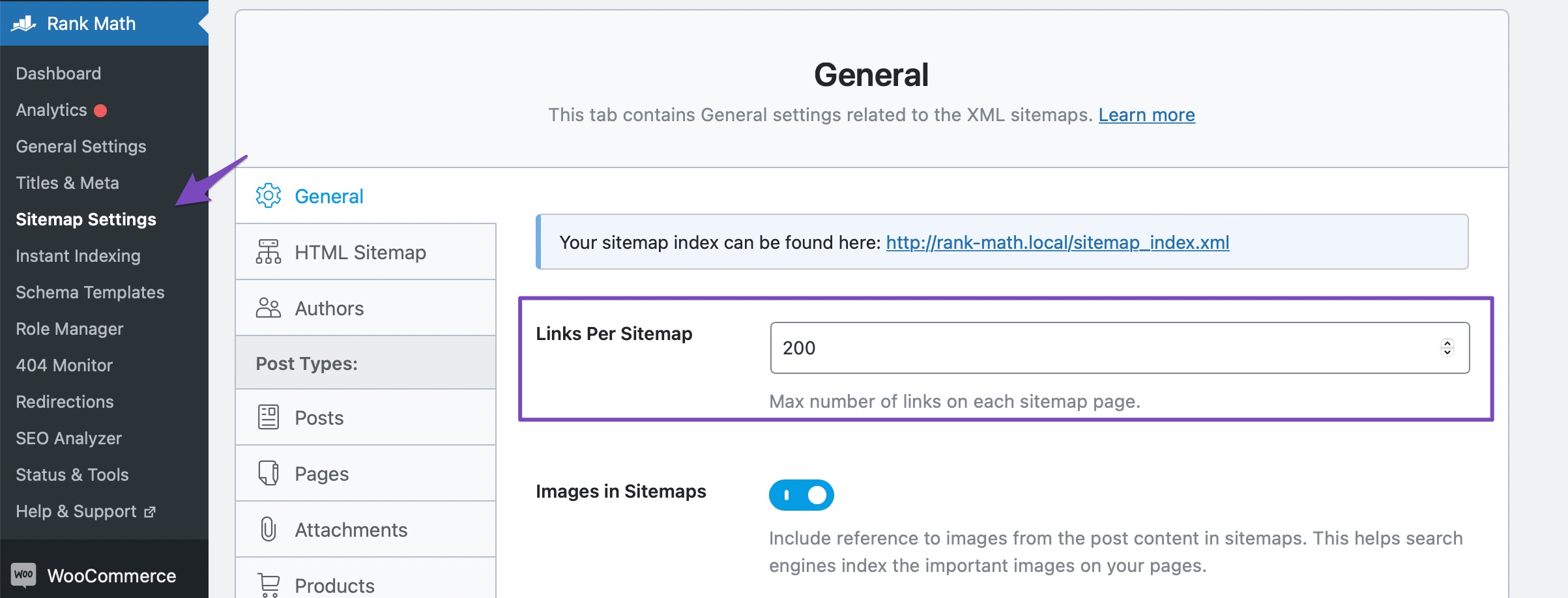Go to Role Manager
This screenshot has height=598, width=1568.
point(70,329)
